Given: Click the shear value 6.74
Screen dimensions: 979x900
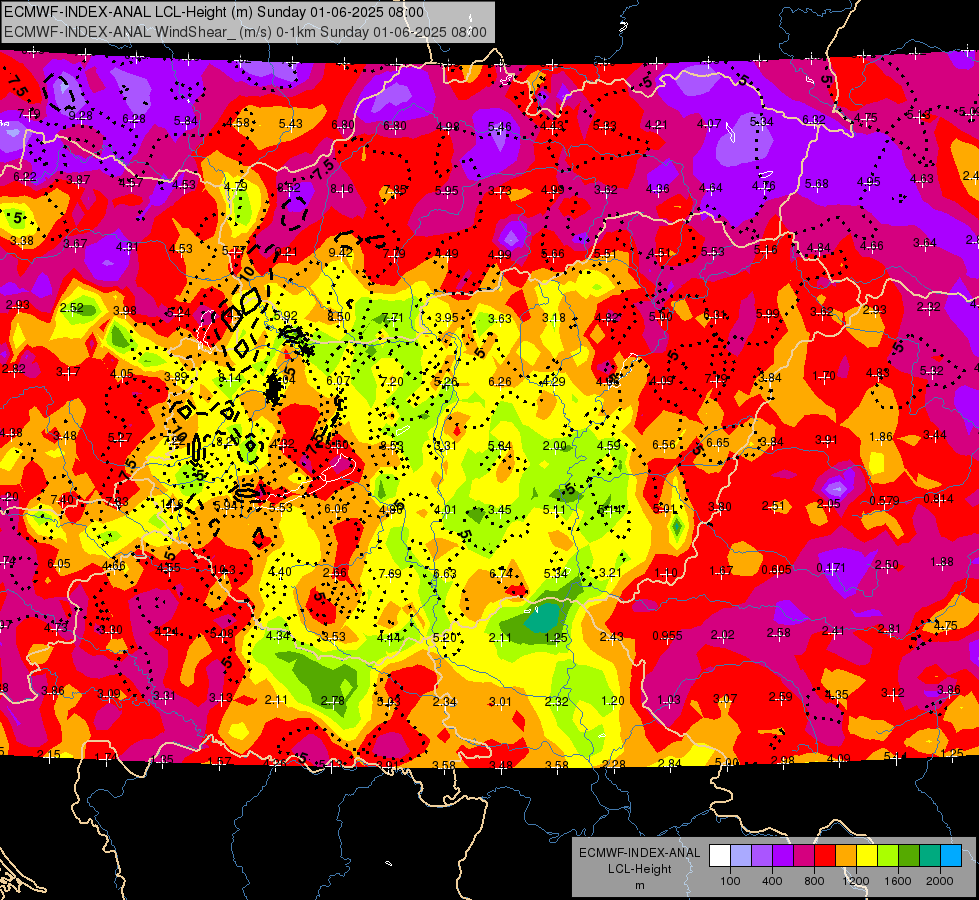Looking at the screenshot, I should [501, 573].
